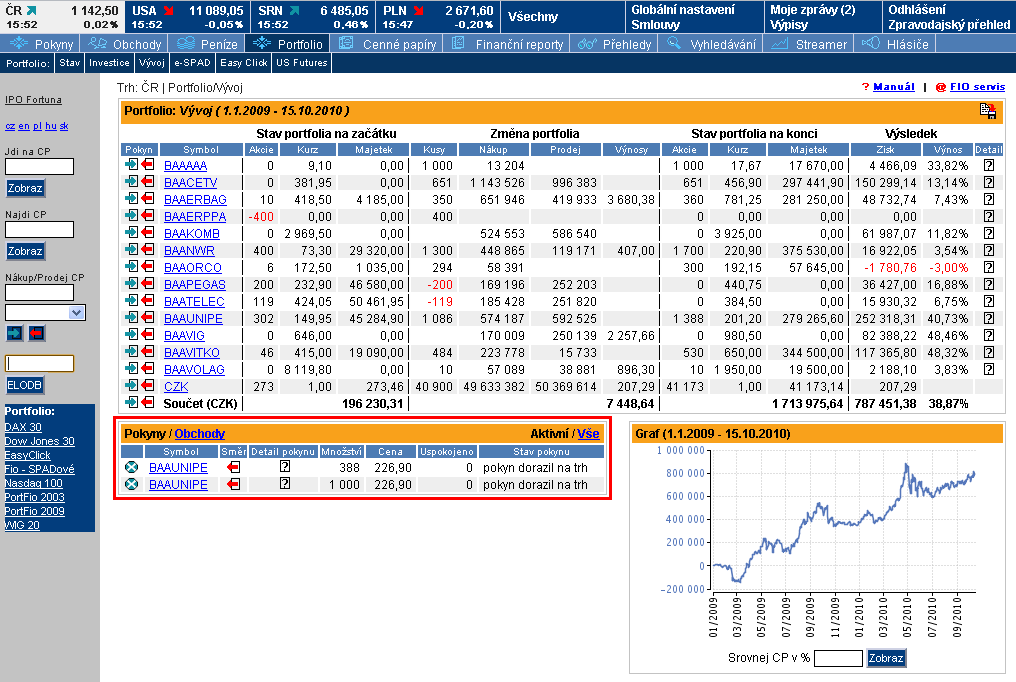Open the Streamer menu
Viewport: 1016px width, 682px height.
pos(809,44)
